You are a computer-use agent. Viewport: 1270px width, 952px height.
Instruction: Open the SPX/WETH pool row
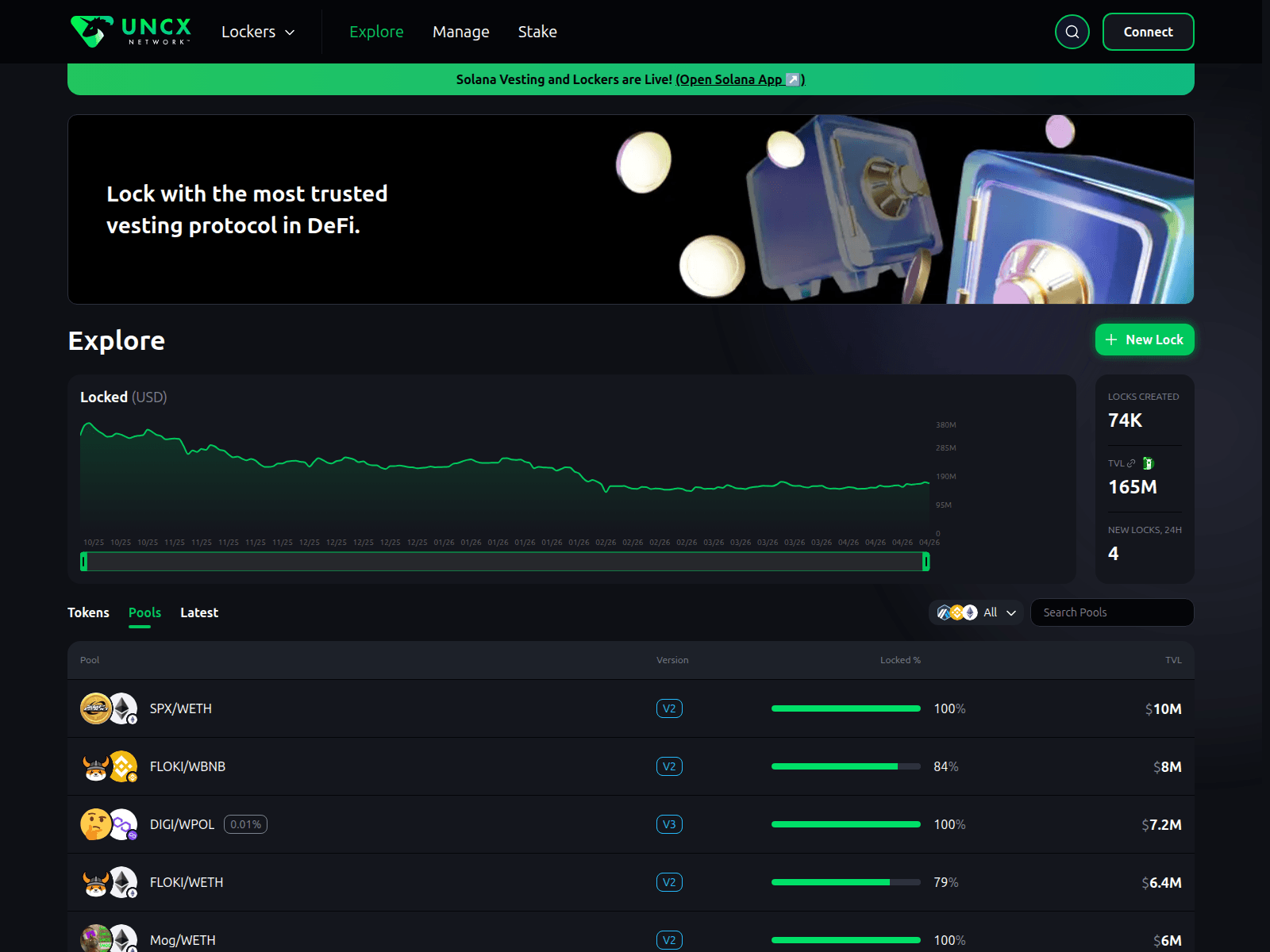click(x=631, y=708)
